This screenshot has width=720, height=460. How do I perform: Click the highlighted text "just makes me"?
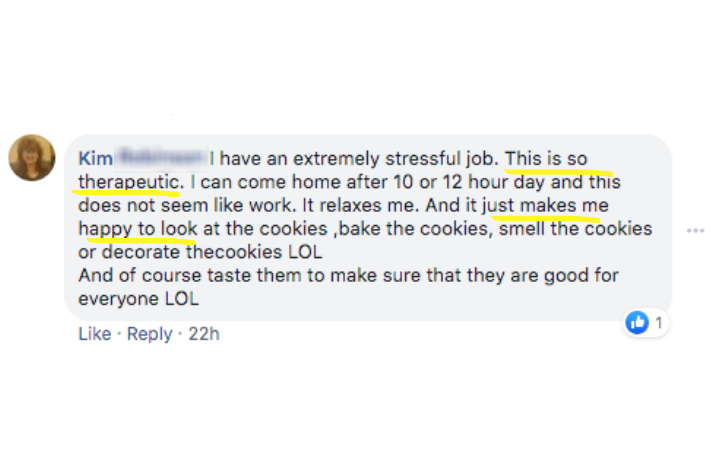coord(544,206)
